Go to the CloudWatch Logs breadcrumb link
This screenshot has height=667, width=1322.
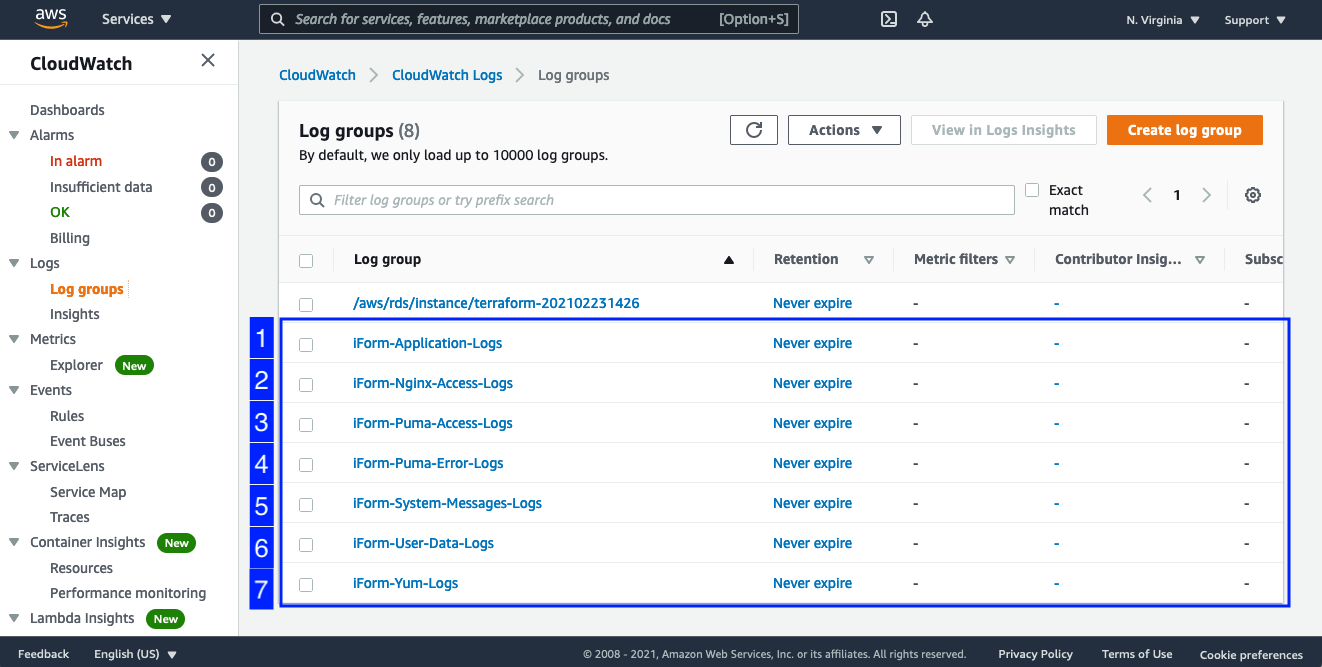(447, 75)
